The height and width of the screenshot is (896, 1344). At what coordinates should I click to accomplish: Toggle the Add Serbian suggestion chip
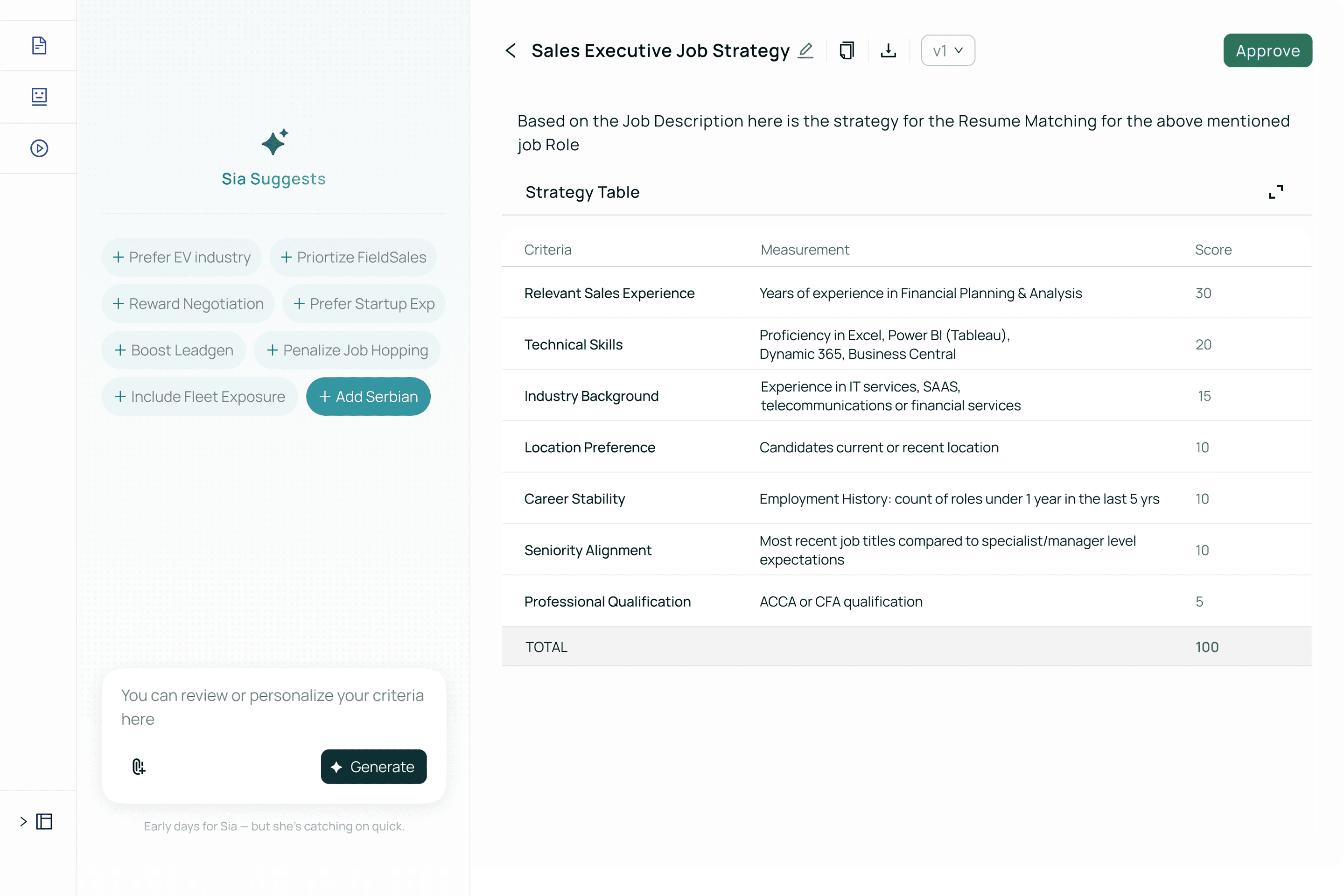pos(368,397)
